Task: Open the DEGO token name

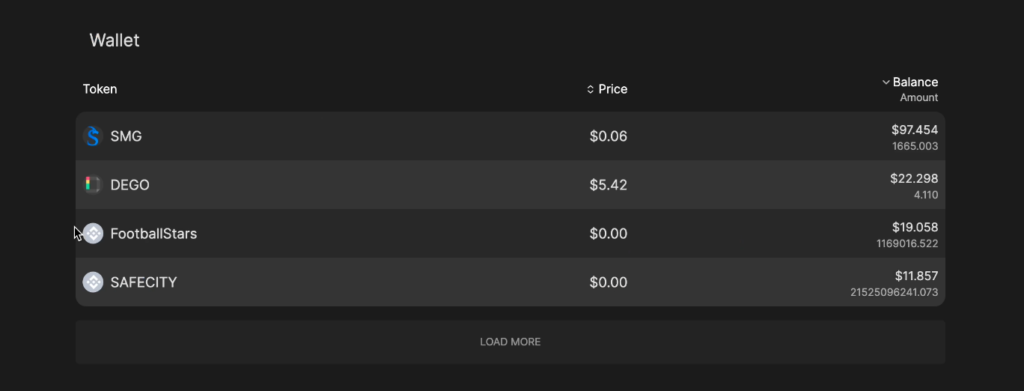Action: pos(130,185)
